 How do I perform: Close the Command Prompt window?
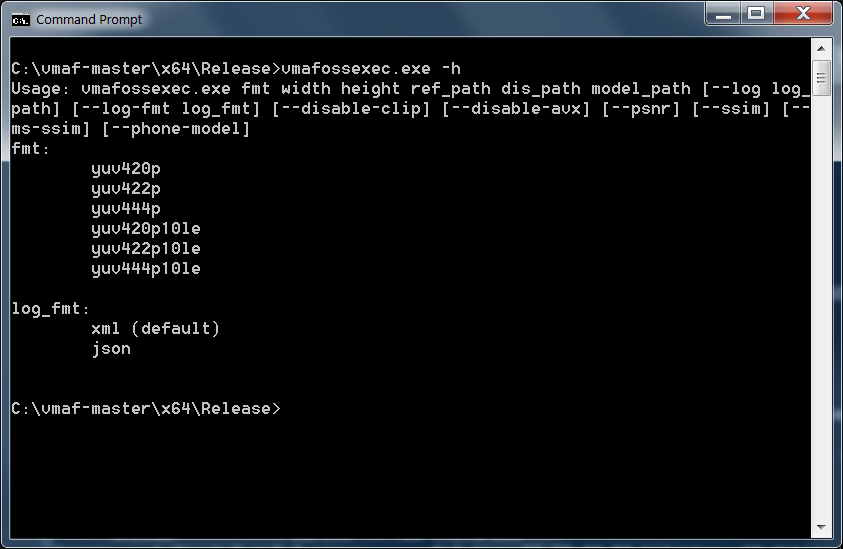[x=803, y=14]
